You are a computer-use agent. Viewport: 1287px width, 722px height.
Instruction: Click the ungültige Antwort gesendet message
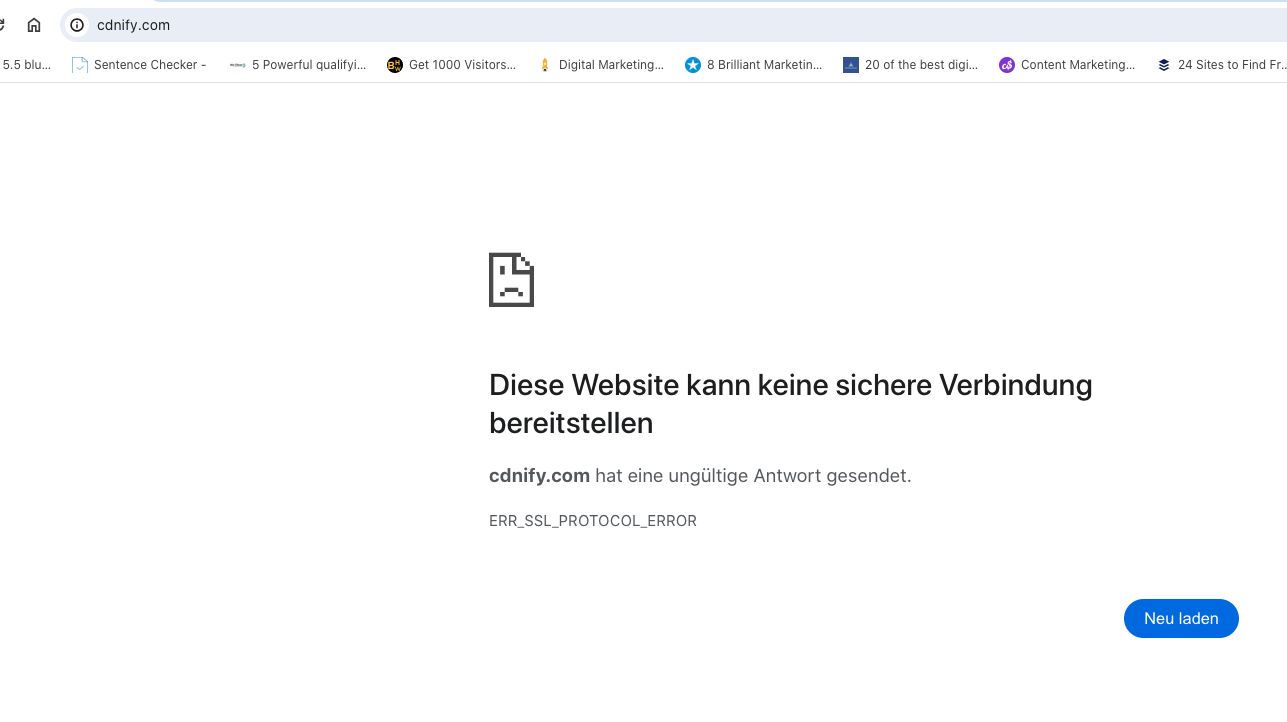point(700,476)
